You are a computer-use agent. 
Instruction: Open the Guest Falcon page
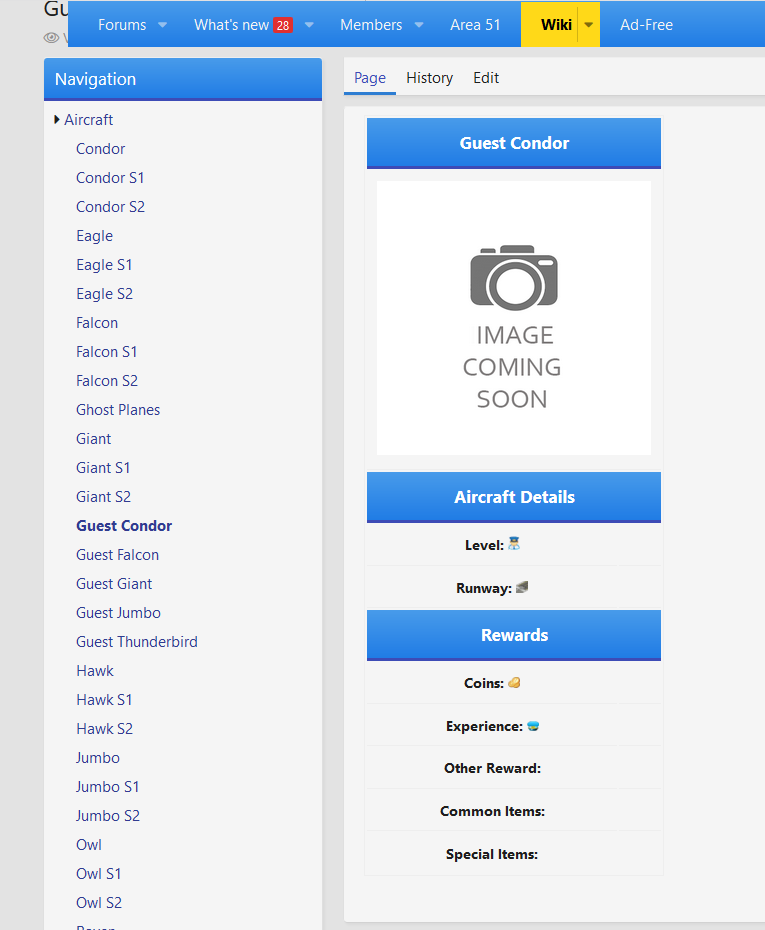[x=117, y=555]
